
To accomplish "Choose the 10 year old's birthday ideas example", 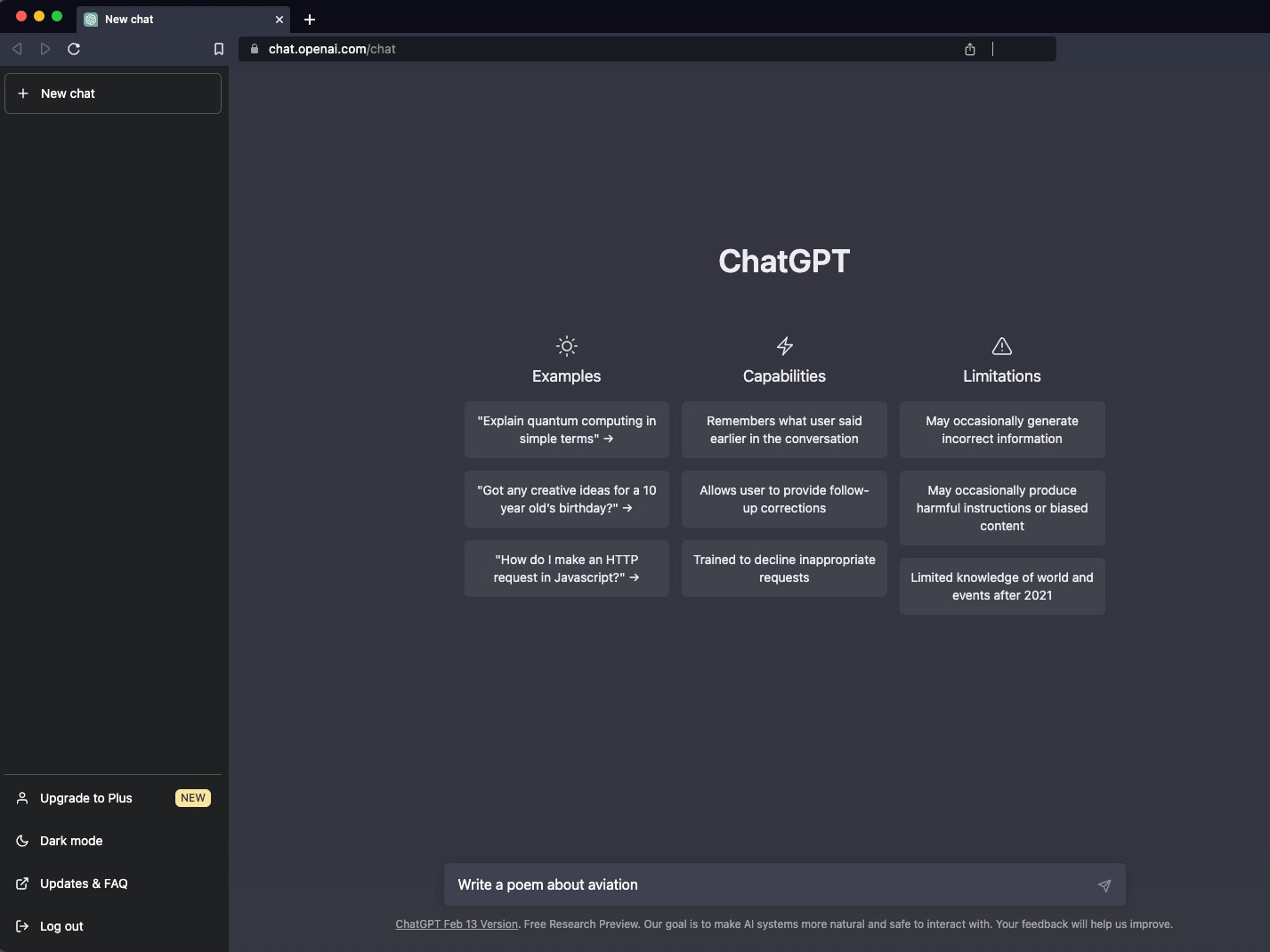I will (567, 499).
